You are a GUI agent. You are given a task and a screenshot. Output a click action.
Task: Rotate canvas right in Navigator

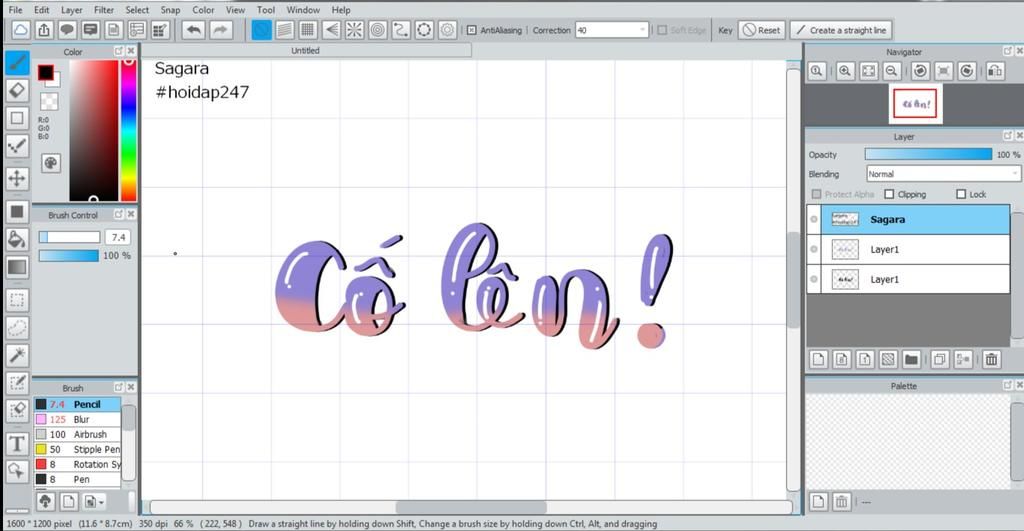967,71
